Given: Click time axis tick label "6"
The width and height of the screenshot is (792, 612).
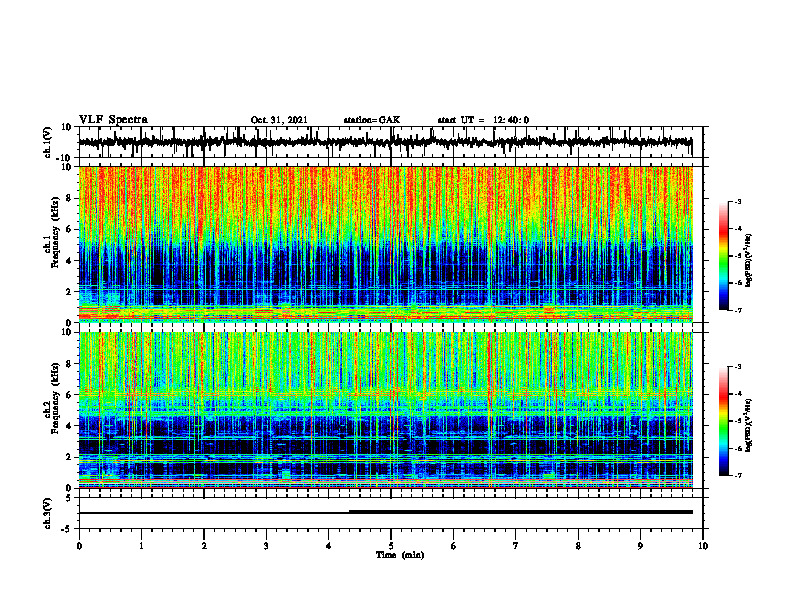Looking at the screenshot, I should click(x=454, y=546).
